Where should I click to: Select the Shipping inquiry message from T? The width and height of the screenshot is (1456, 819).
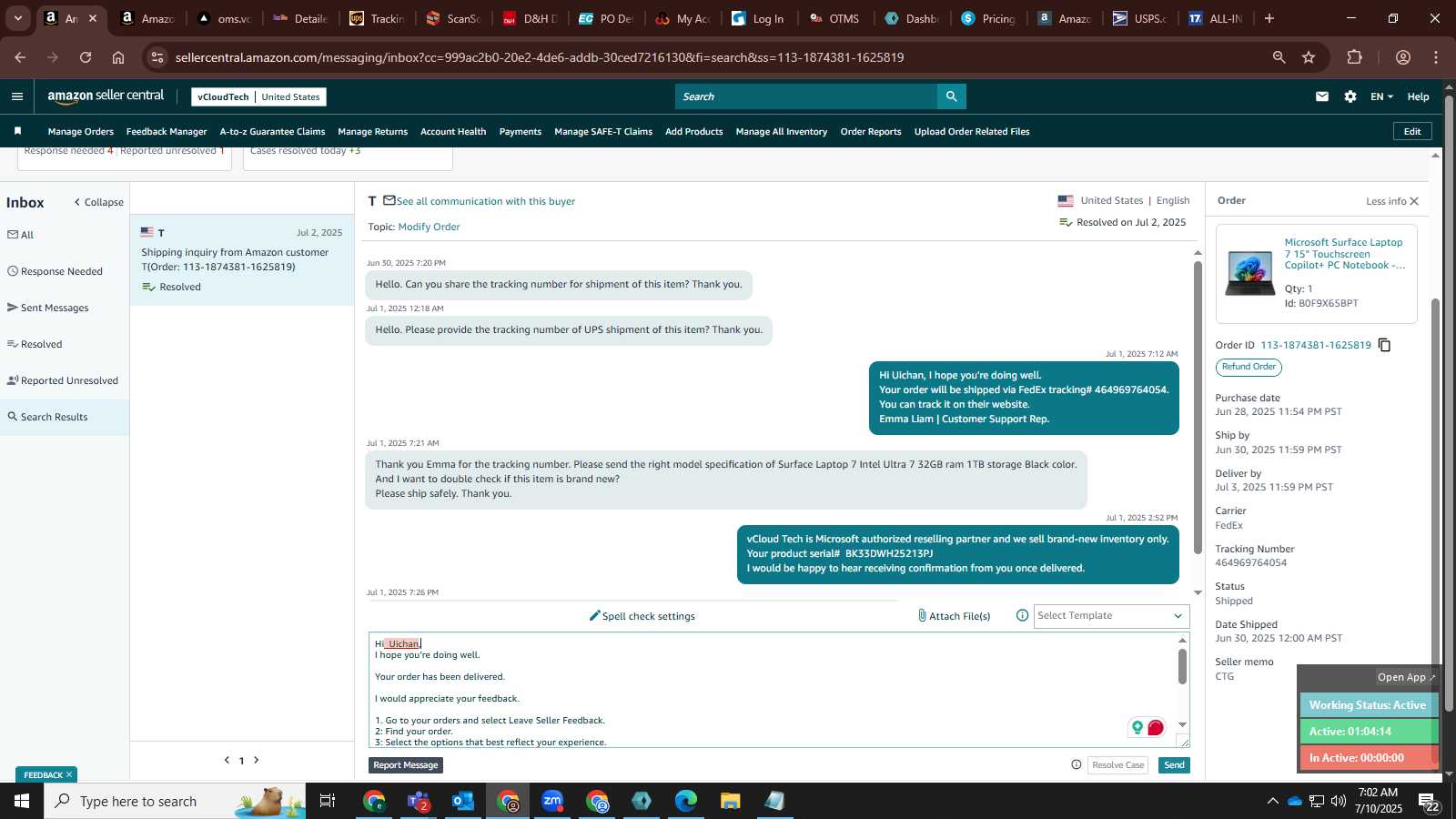(x=242, y=259)
